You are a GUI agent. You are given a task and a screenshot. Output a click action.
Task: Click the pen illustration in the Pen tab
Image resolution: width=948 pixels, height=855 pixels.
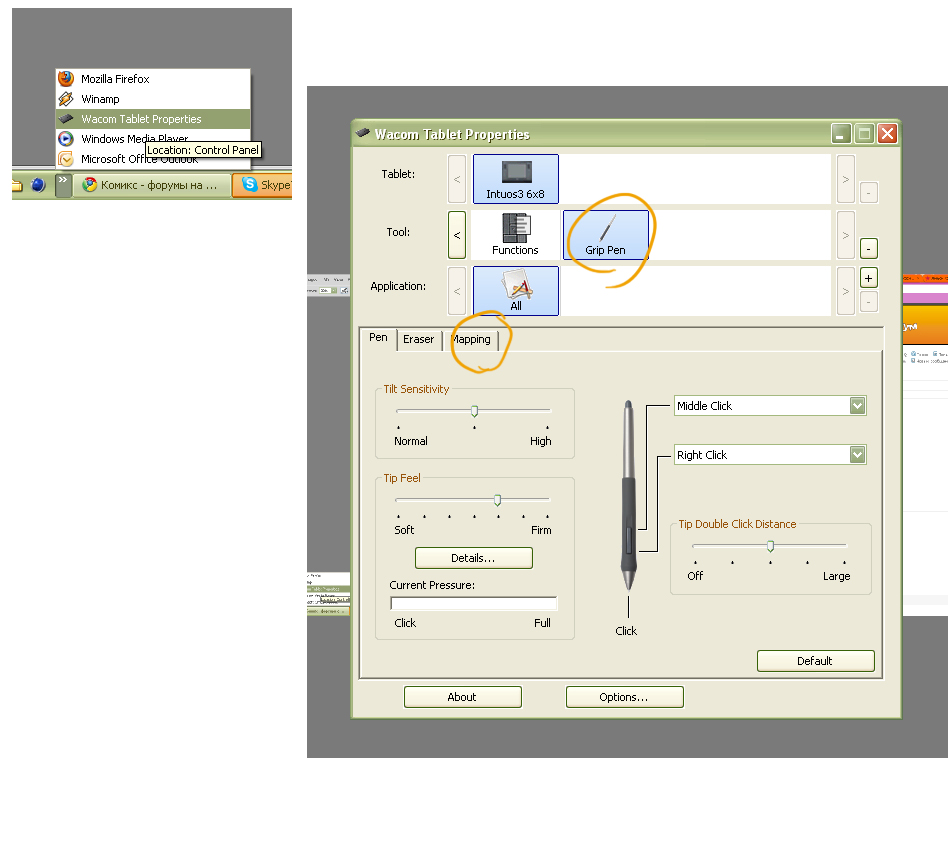tap(629, 495)
